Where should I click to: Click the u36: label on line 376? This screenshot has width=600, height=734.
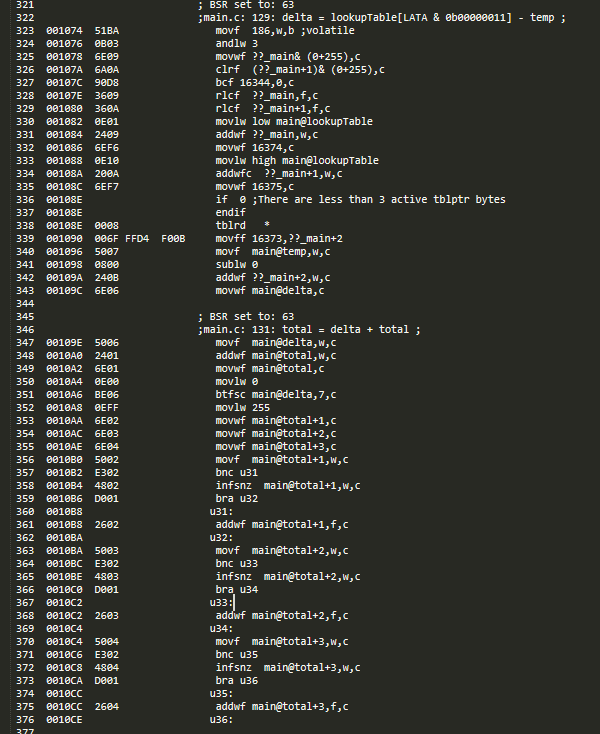(221, 719)
